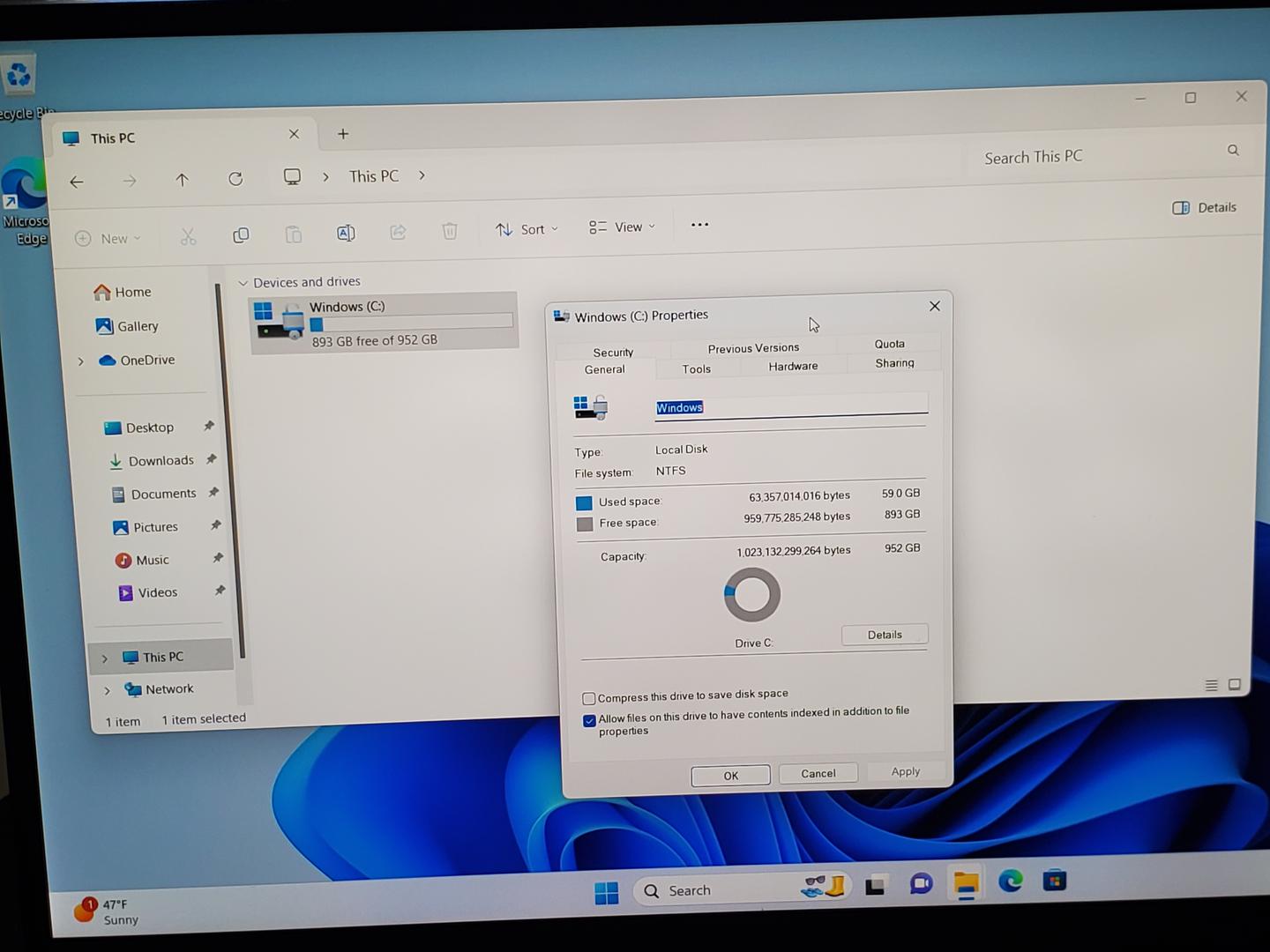Viewport: 1270px width, 952px height.
Task: Switch to the Security tab
Action: pyautogui.click(x=613, y=353)
